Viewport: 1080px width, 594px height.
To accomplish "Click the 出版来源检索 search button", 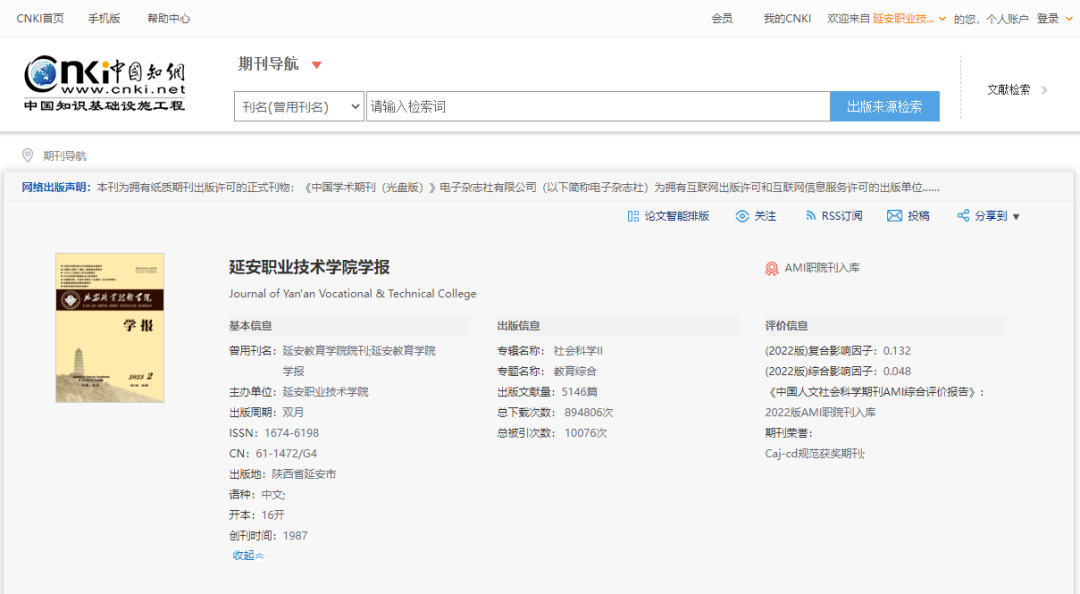I will 884,107.
